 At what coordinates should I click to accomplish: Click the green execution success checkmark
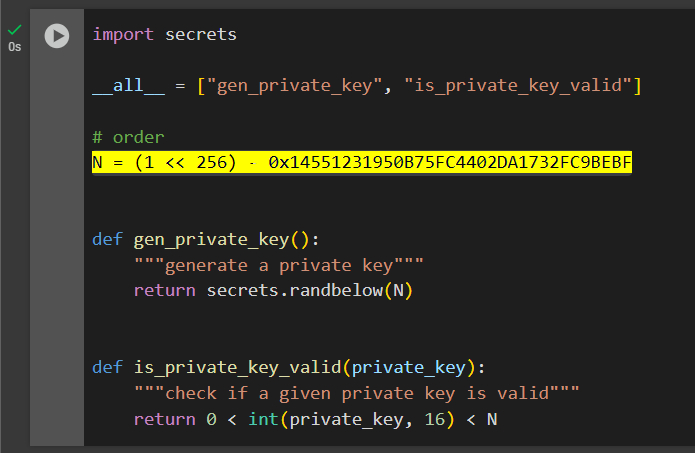point(14,30)
